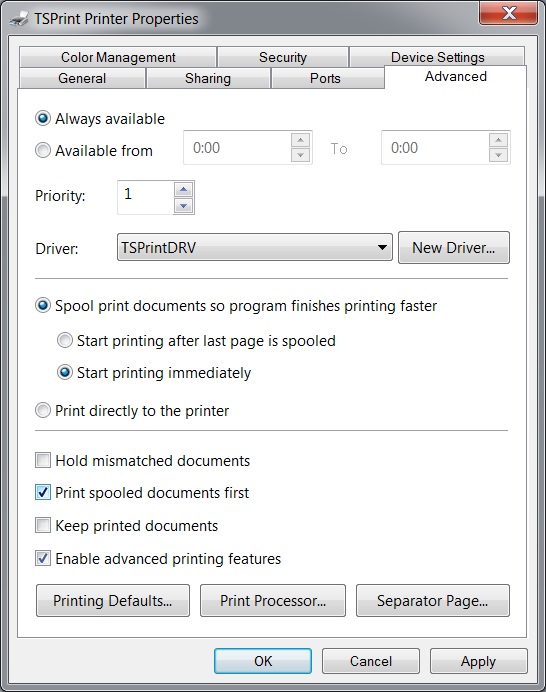Viewport: 546px width, 692px height.
Task: Close the TSPrint Printer Properties dialog
Action: click(x=508, y=12)
